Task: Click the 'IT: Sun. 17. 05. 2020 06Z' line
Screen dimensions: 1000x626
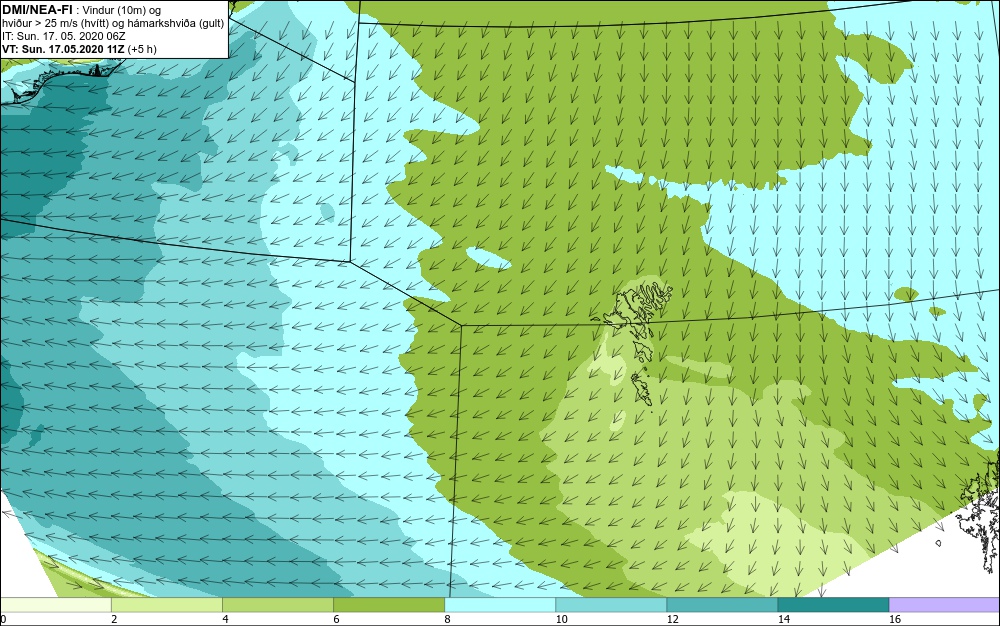Action: pos(64,36)
